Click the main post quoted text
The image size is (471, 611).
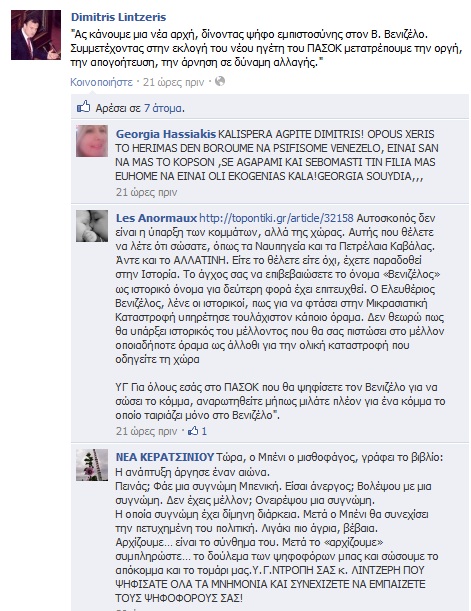(266, 48)
